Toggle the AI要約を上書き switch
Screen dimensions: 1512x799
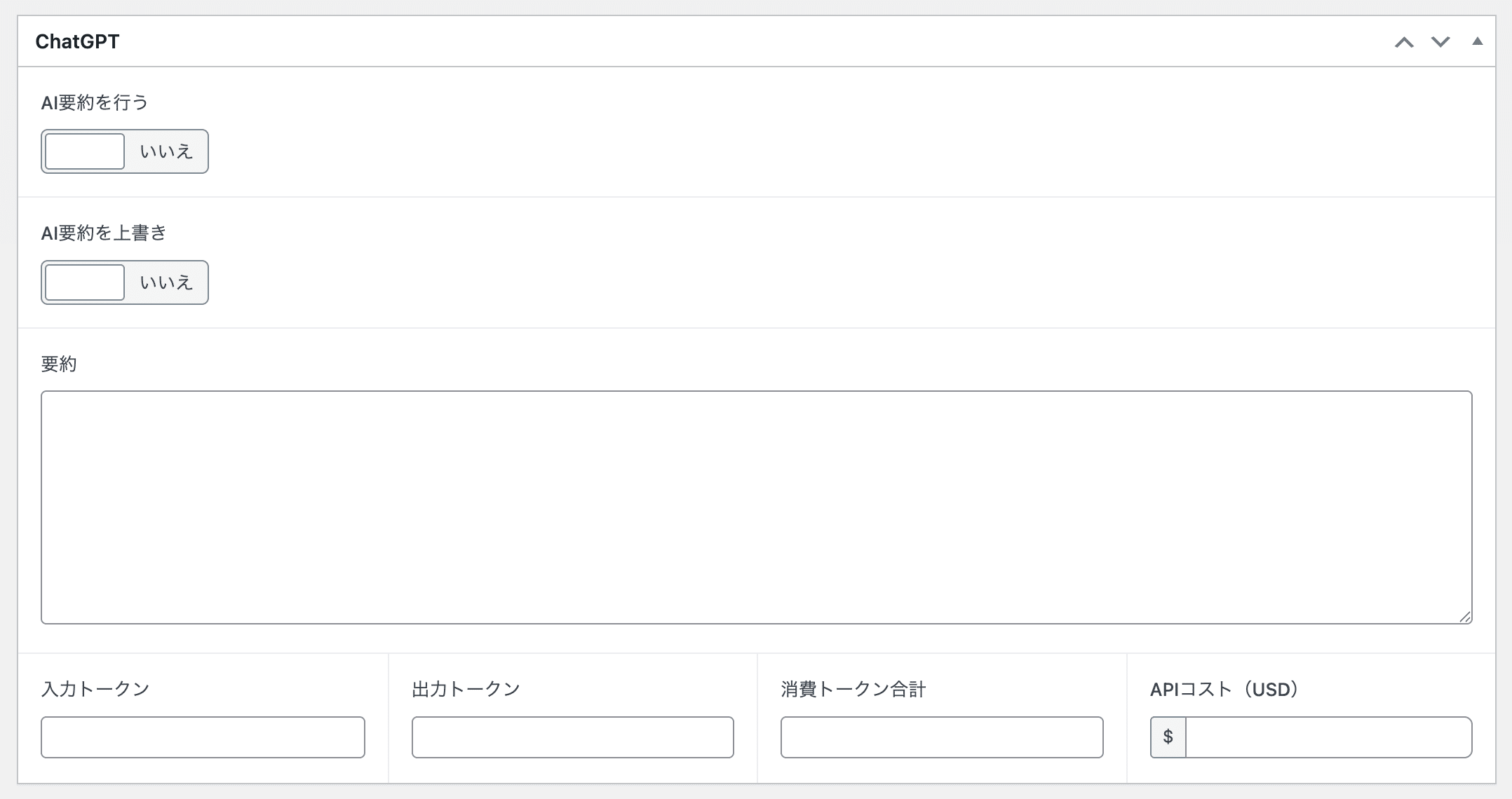85,282
